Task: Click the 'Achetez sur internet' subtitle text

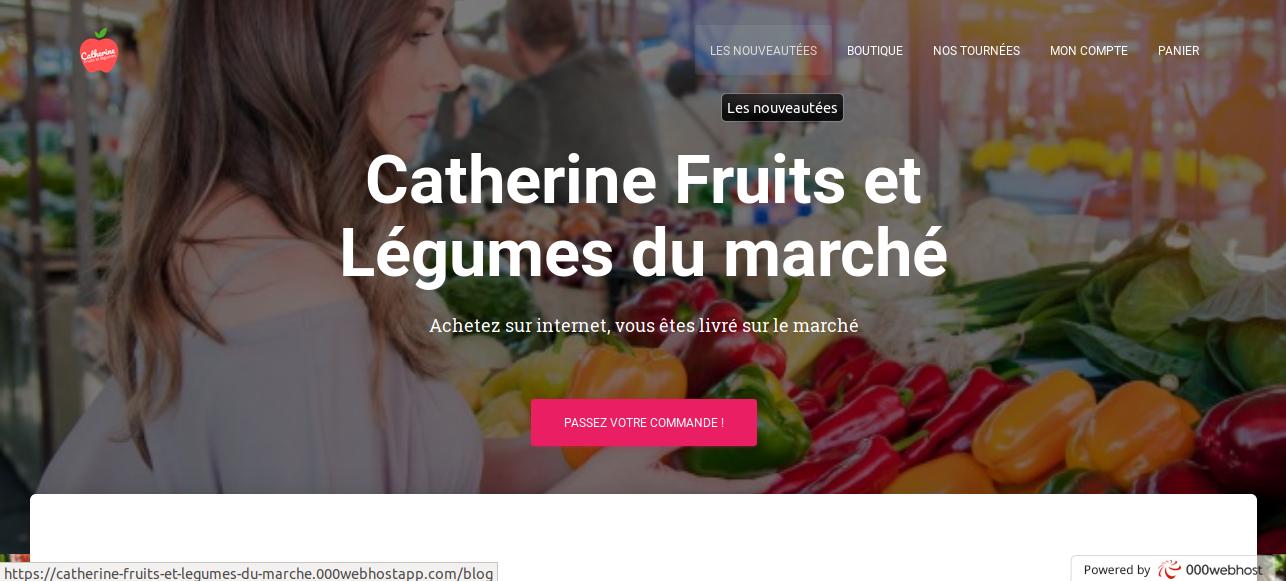Action: (644, 326)
